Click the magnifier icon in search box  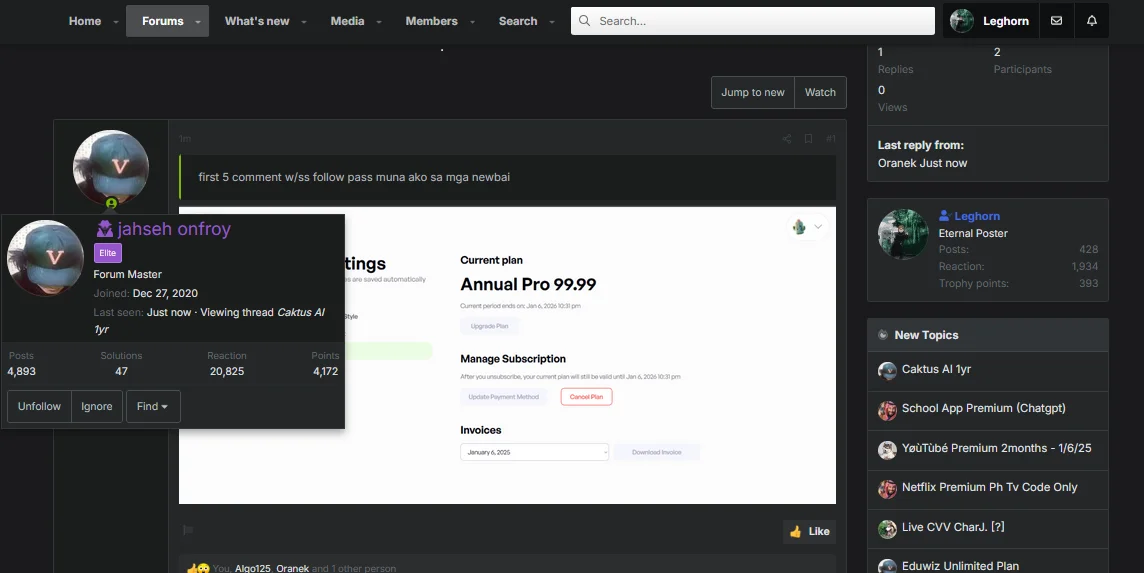click(x=584, y=20)
